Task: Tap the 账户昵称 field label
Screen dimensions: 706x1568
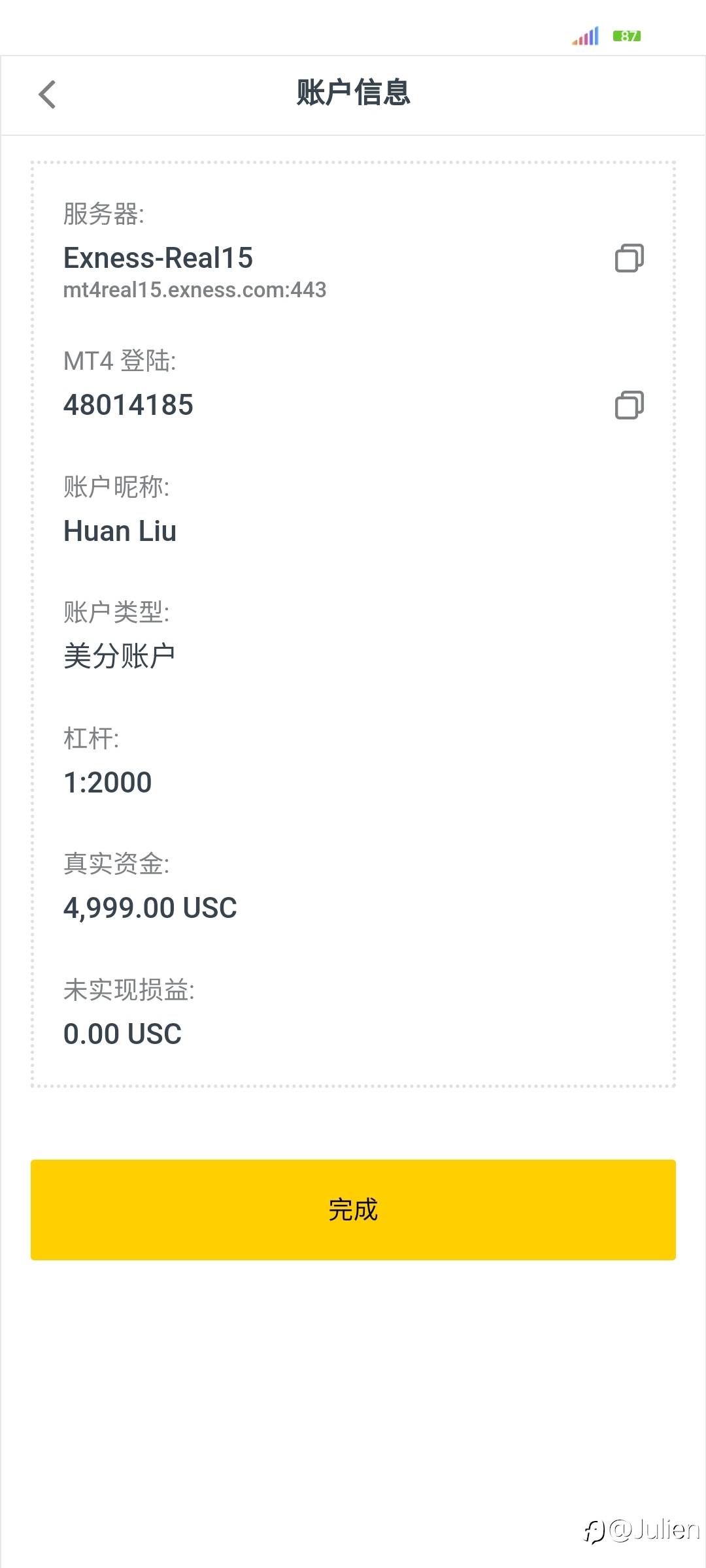Action: pos(116,487)
